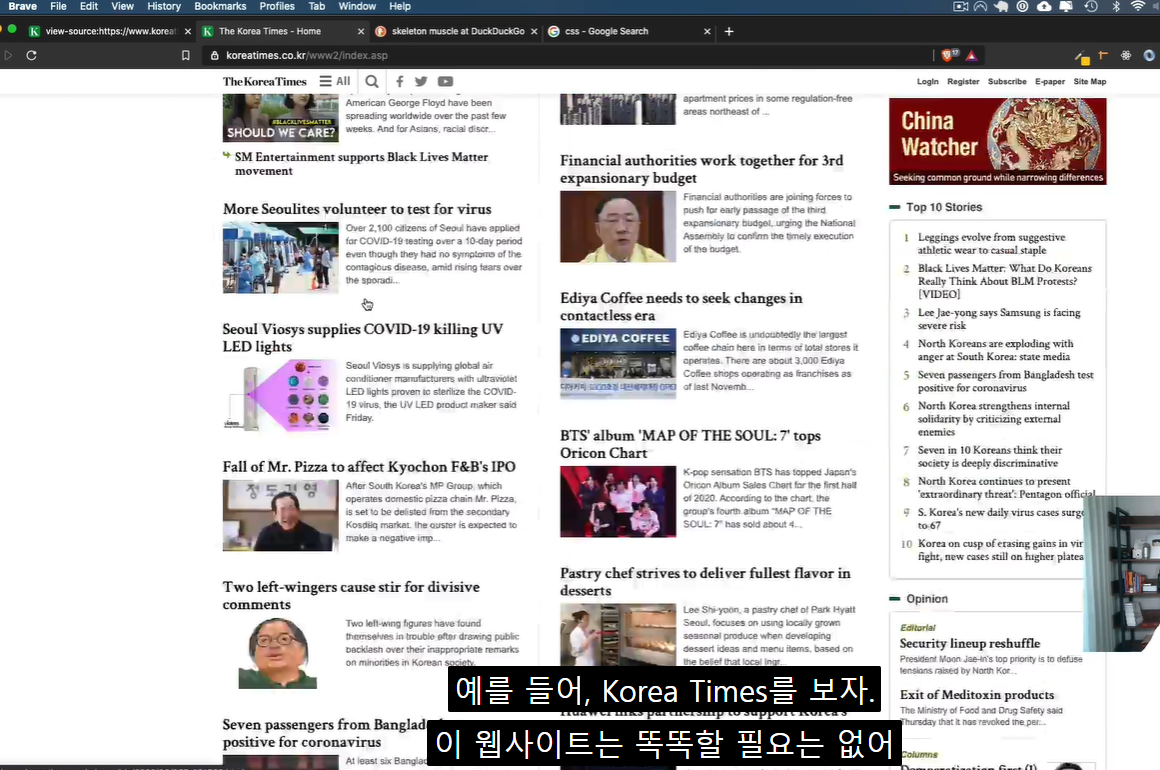Image resolution: width=1160 pixels, height=770 pixels.
Task: Open a new tab with the plus button
Action: [729, 31]
